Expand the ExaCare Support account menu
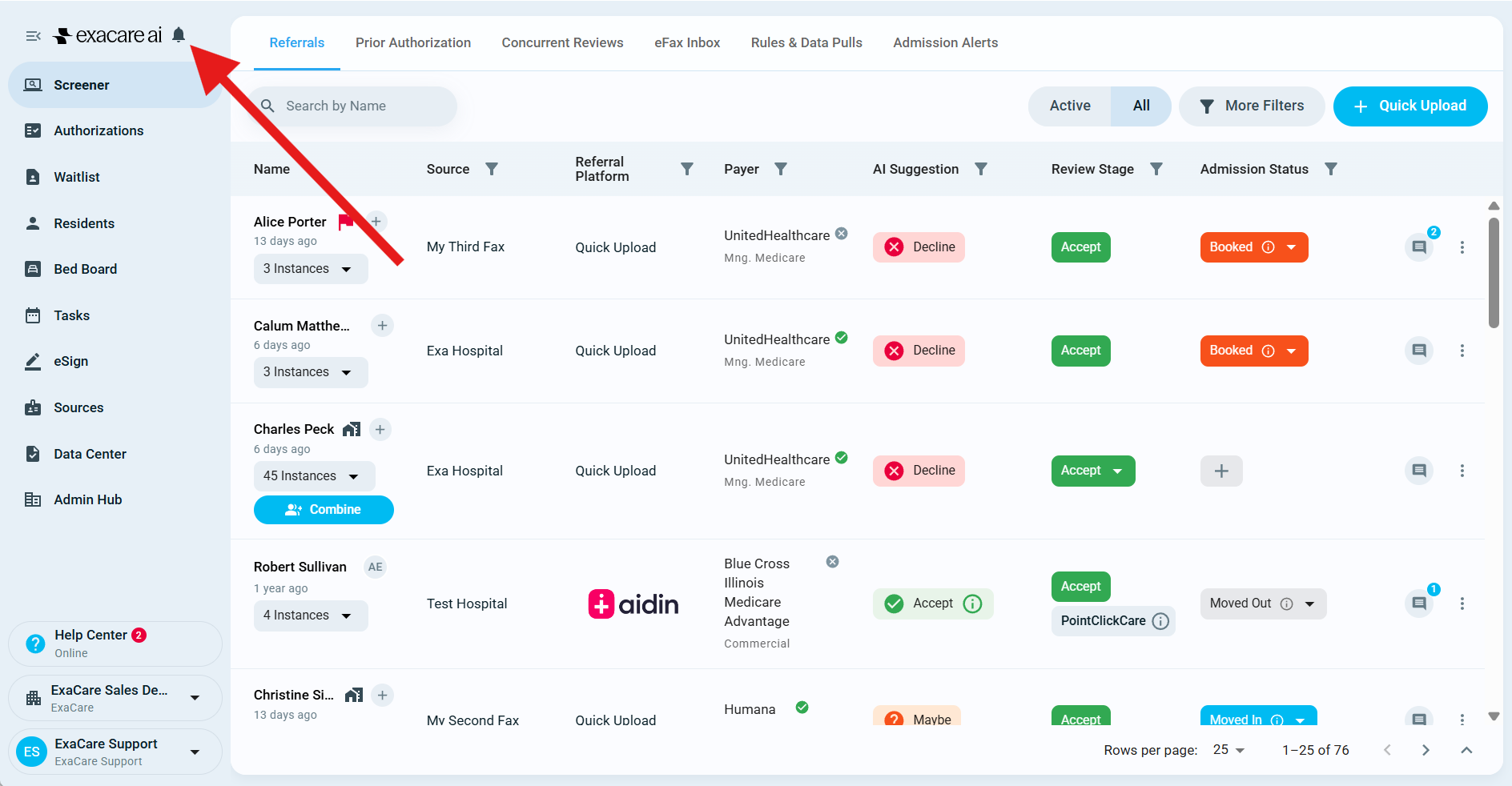The image size is (1512, 786). tap(115, 752)
